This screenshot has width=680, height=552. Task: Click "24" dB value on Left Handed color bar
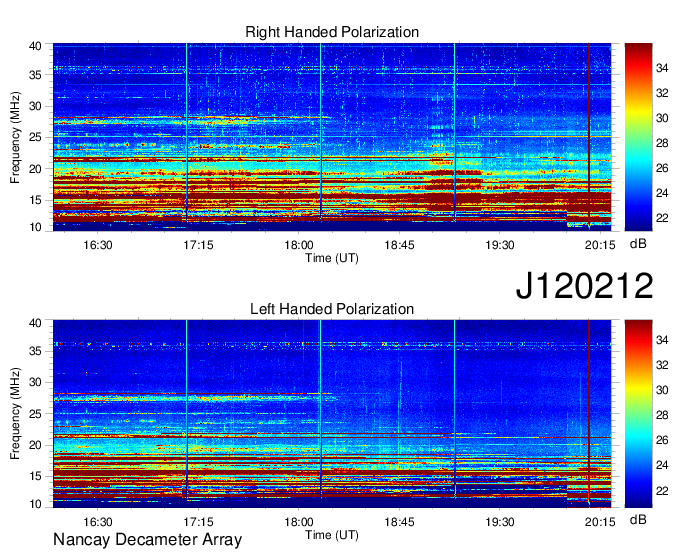point(662,466)
